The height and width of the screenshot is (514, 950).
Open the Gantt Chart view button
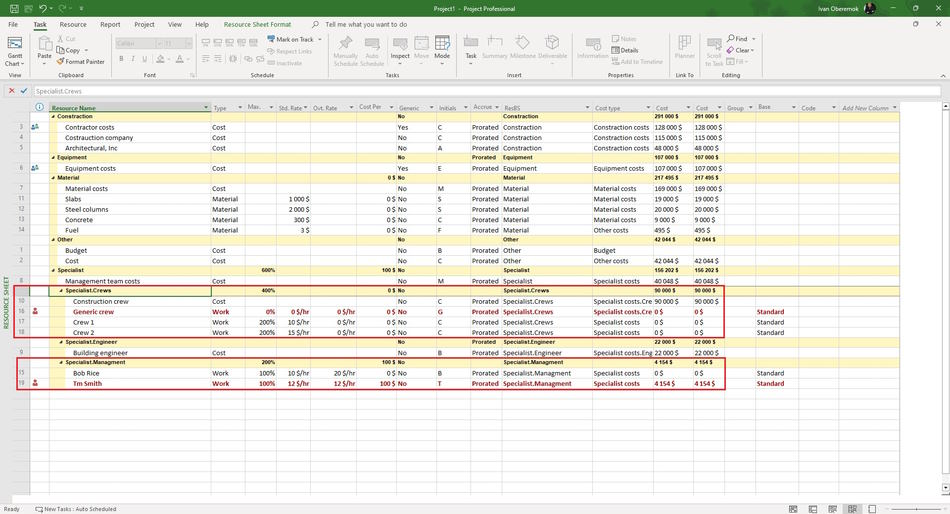click(15, 51)
